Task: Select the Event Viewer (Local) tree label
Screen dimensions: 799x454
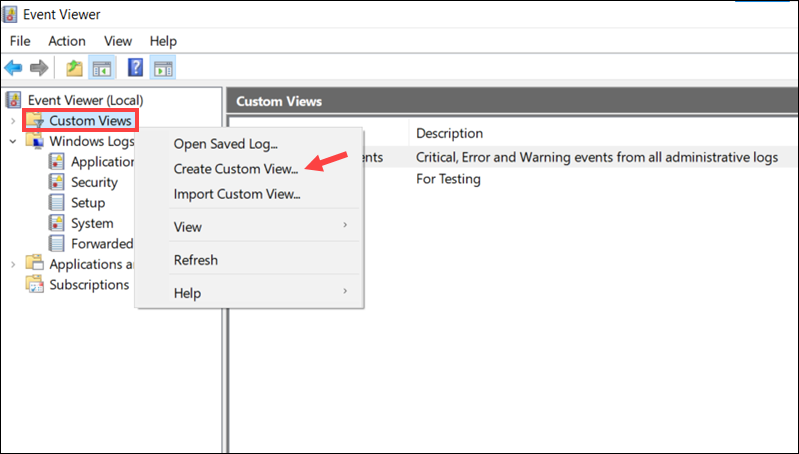Action: click(x=86, y=100)
